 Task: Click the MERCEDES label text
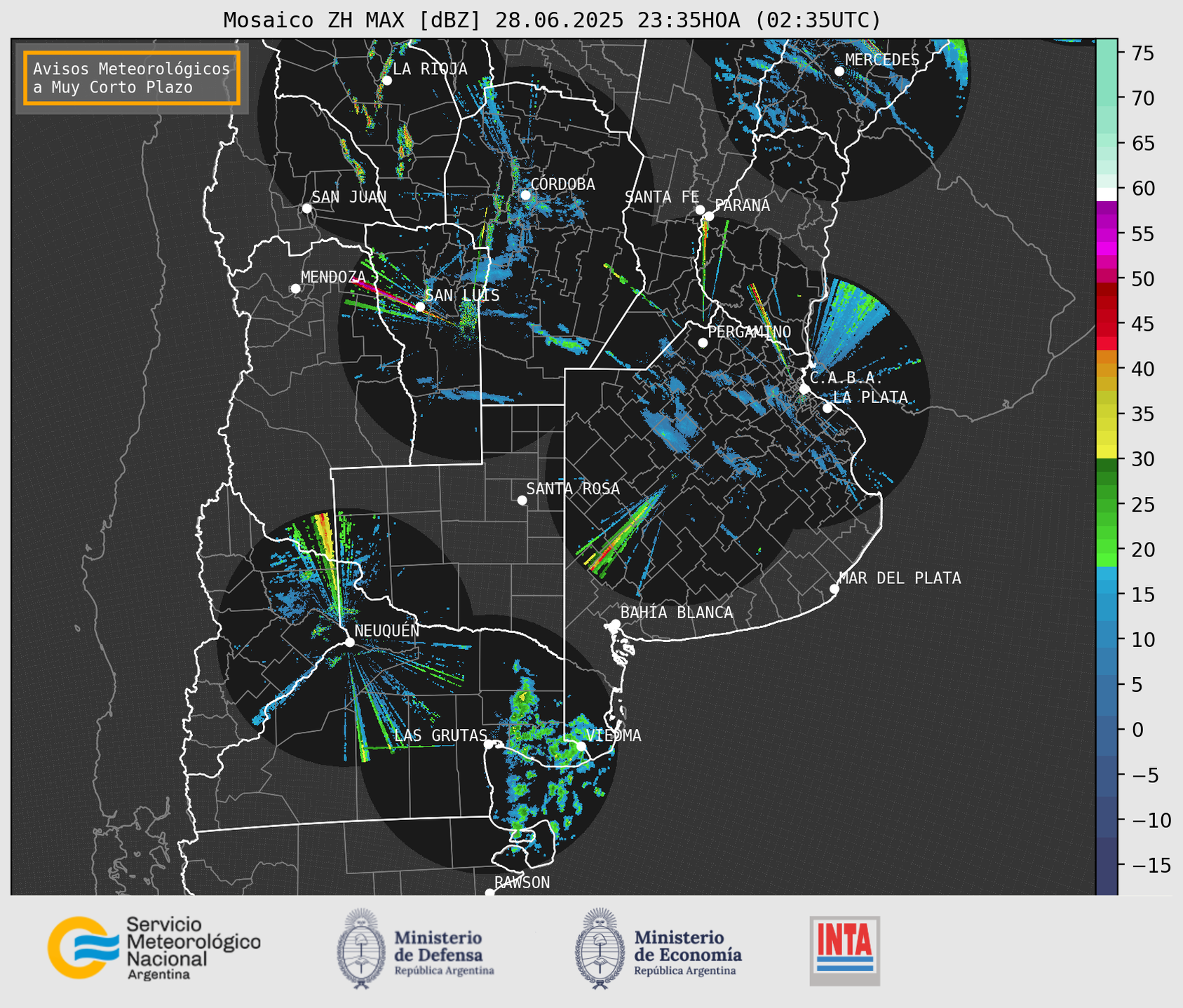[882, 60]
